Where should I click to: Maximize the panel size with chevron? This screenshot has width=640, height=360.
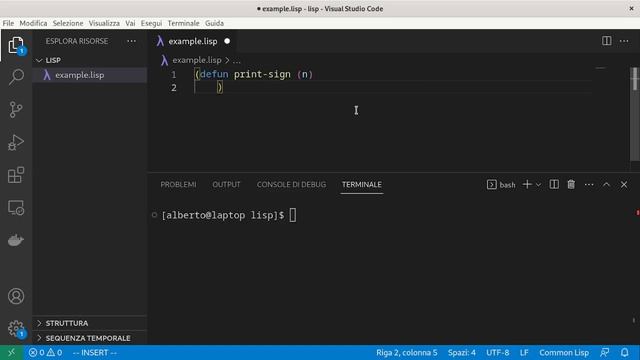(606, 184)
